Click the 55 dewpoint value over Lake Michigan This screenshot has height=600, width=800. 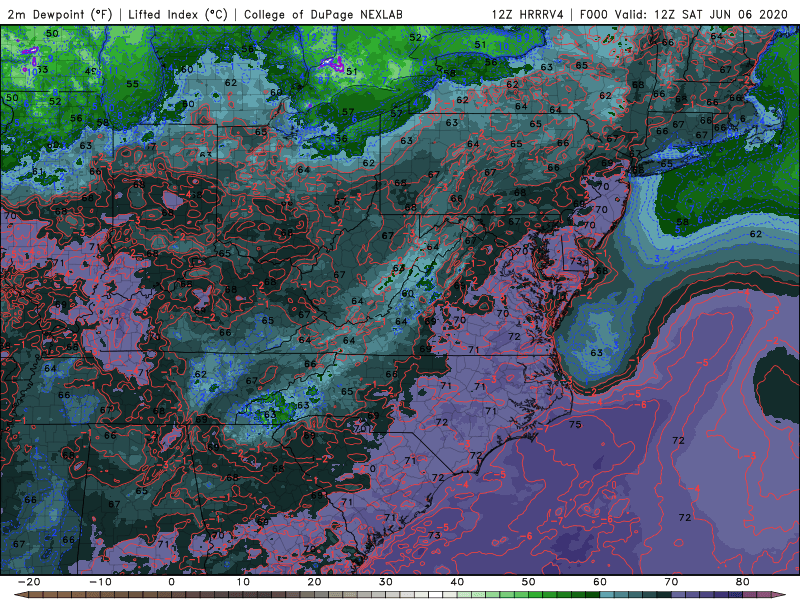132,84
